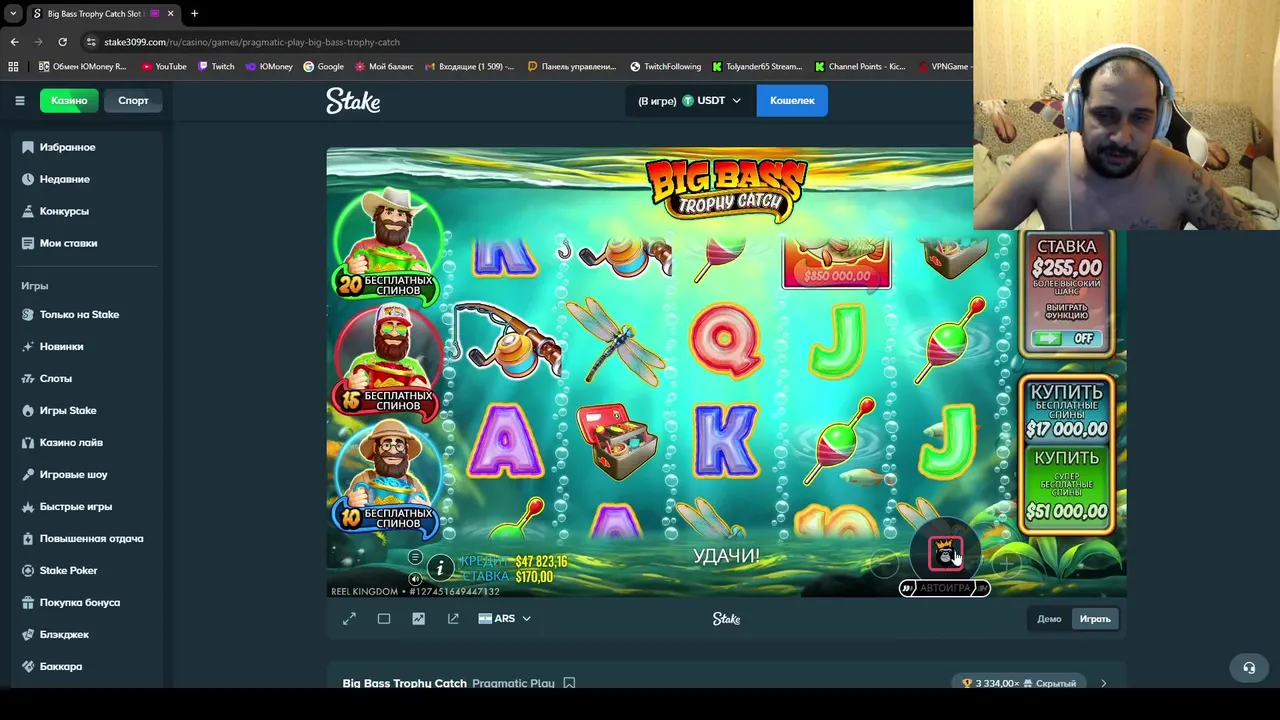Decrease the bet with minus button
This screenshot has width=1280, height=720.
pos(884,565)
